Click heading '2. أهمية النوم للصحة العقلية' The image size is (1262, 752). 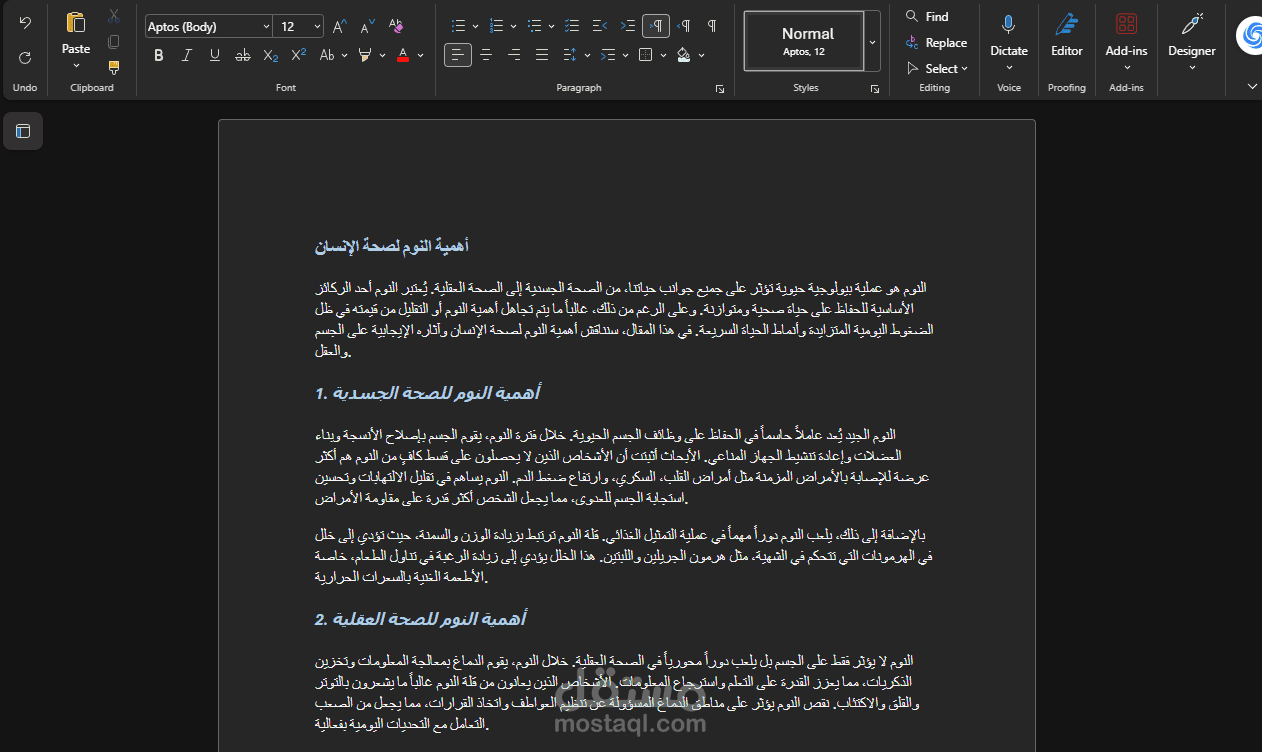420,619
